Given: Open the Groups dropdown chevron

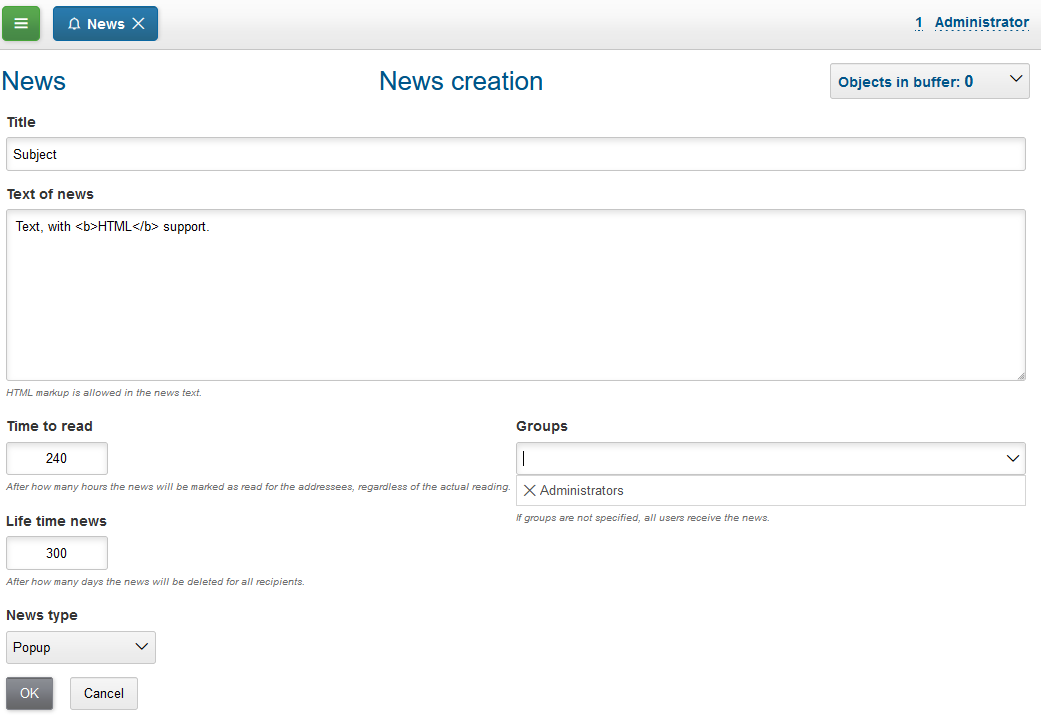Looking at the screenshot, I should tap(1013, 458).
